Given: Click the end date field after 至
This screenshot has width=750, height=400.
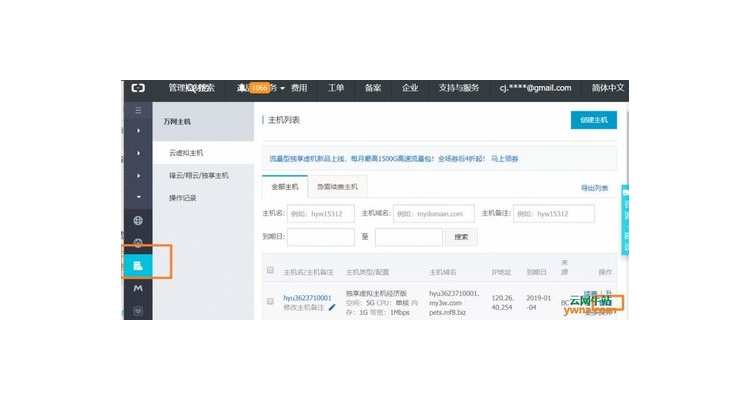Looking at the screenshot, I should [x=408, y=237].
